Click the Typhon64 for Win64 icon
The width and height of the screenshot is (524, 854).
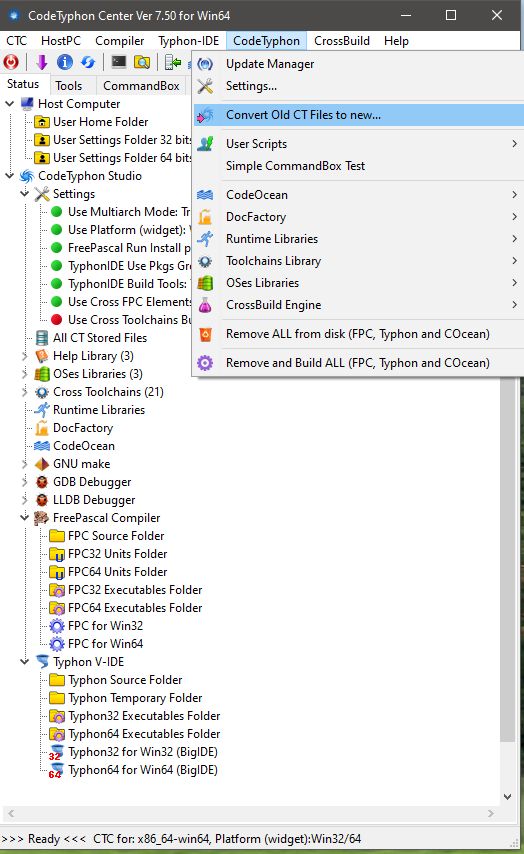tap(56, 770)
